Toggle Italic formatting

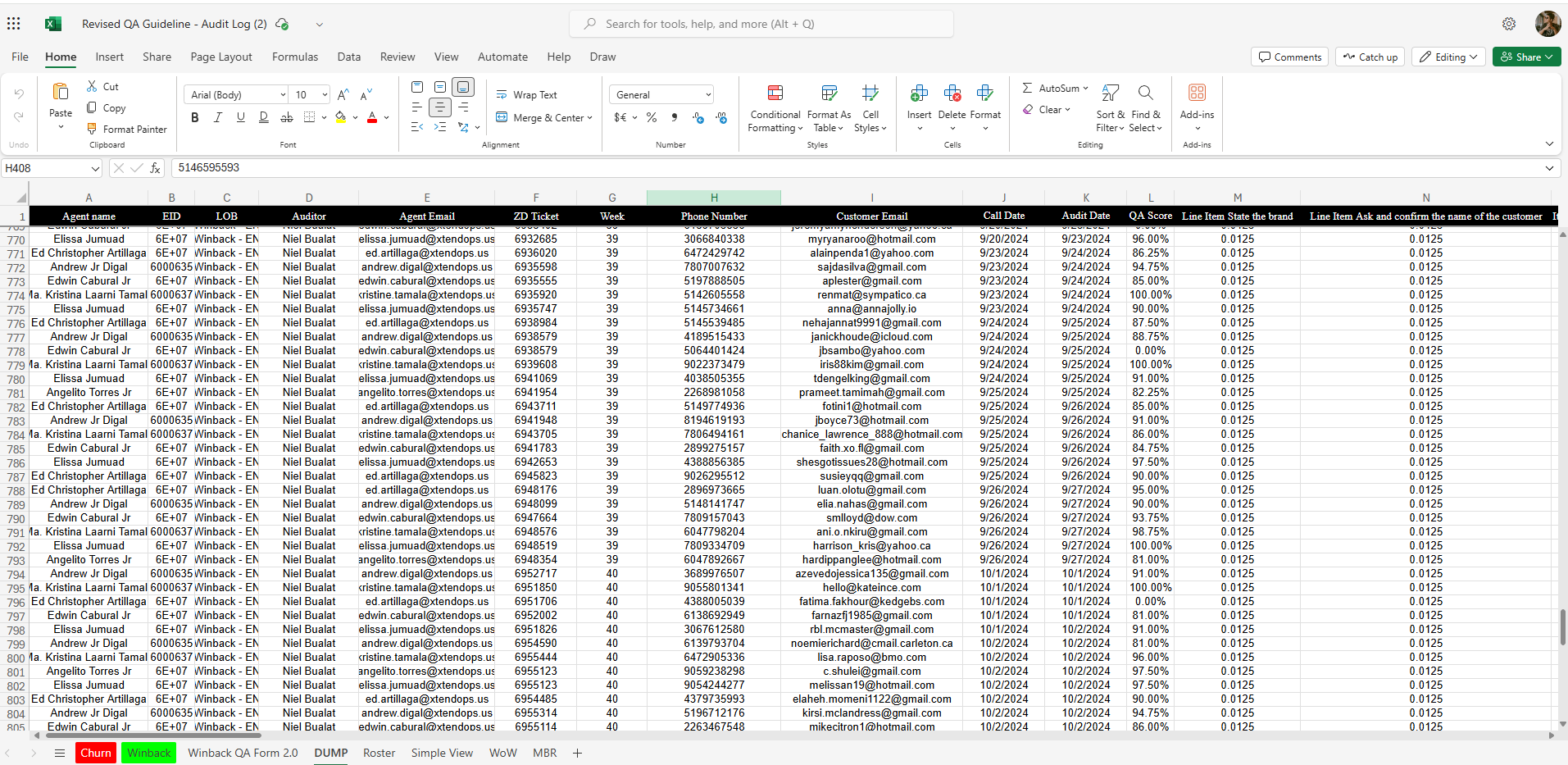(x=218, y=118)
